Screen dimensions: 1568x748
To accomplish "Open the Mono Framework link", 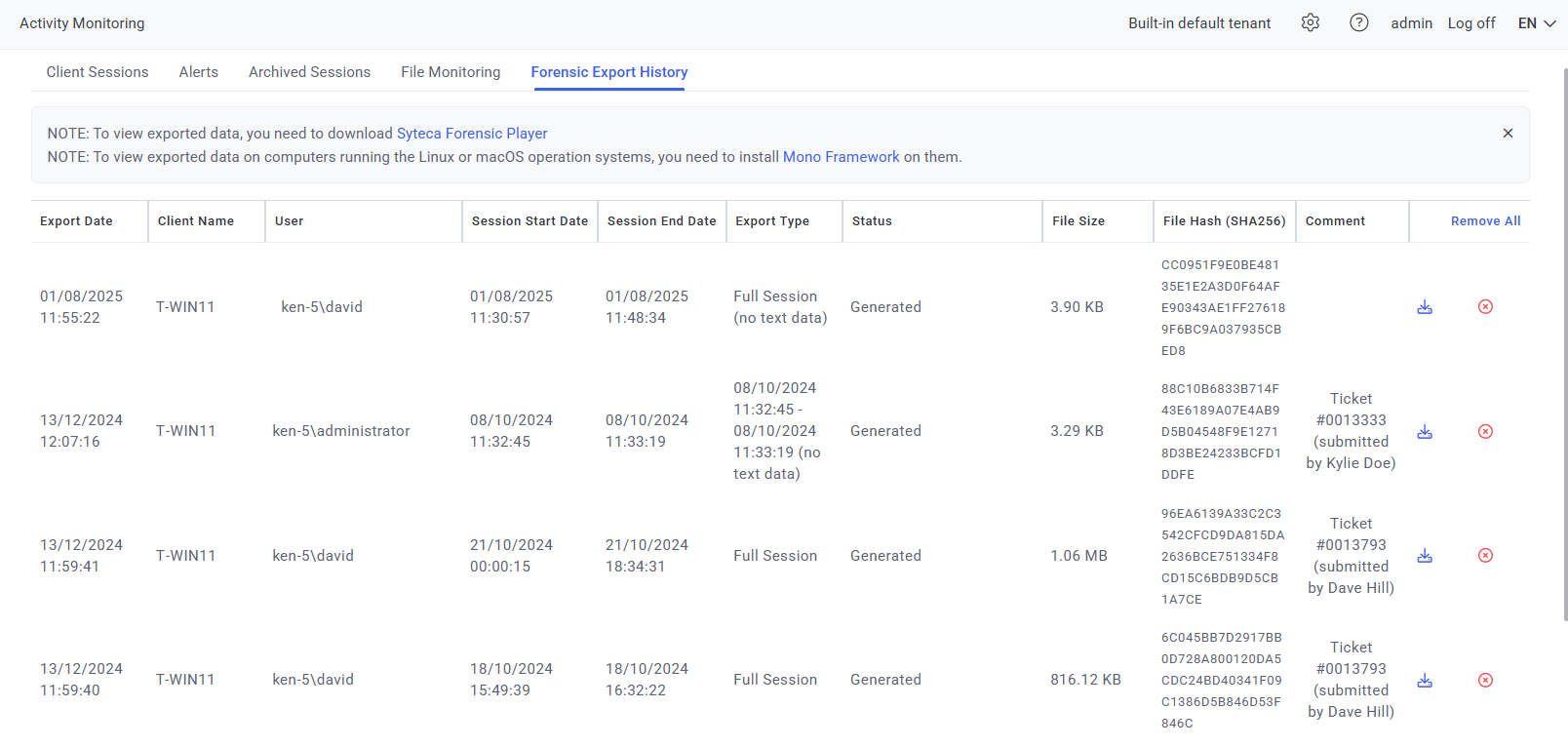I will (841, 157).
